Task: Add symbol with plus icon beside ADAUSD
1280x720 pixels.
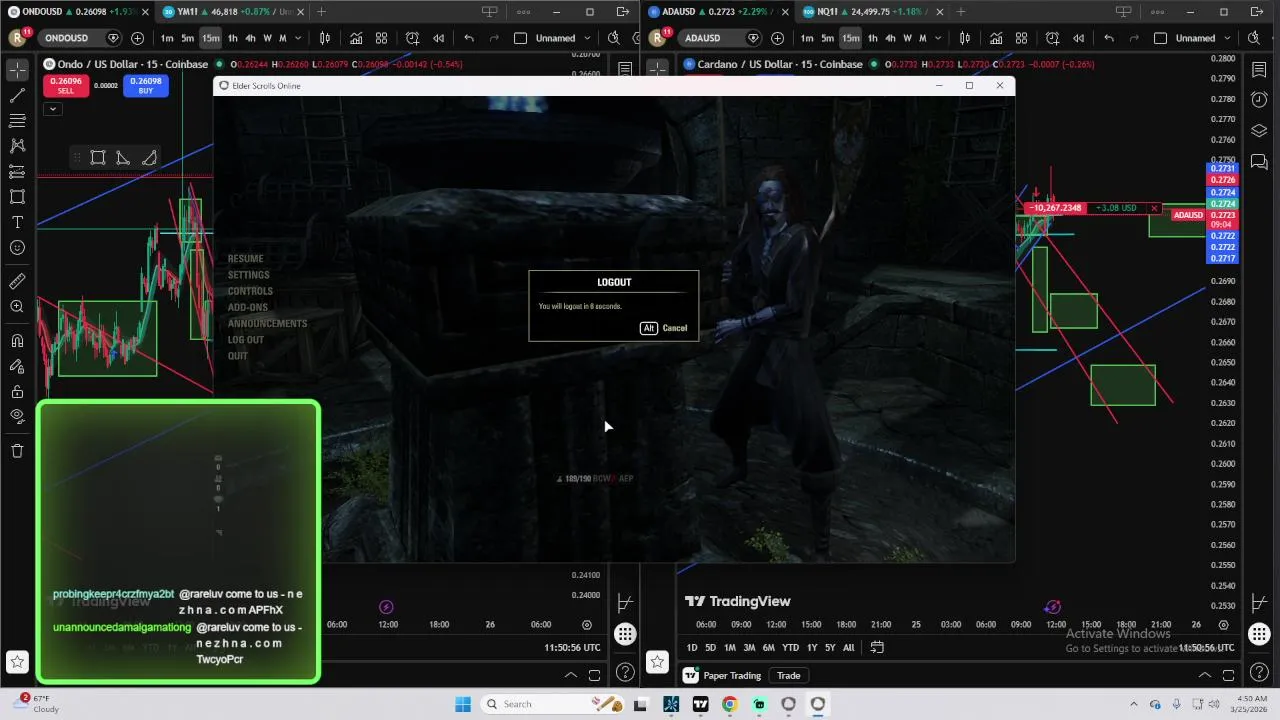Action: click(x=777, y=38)
